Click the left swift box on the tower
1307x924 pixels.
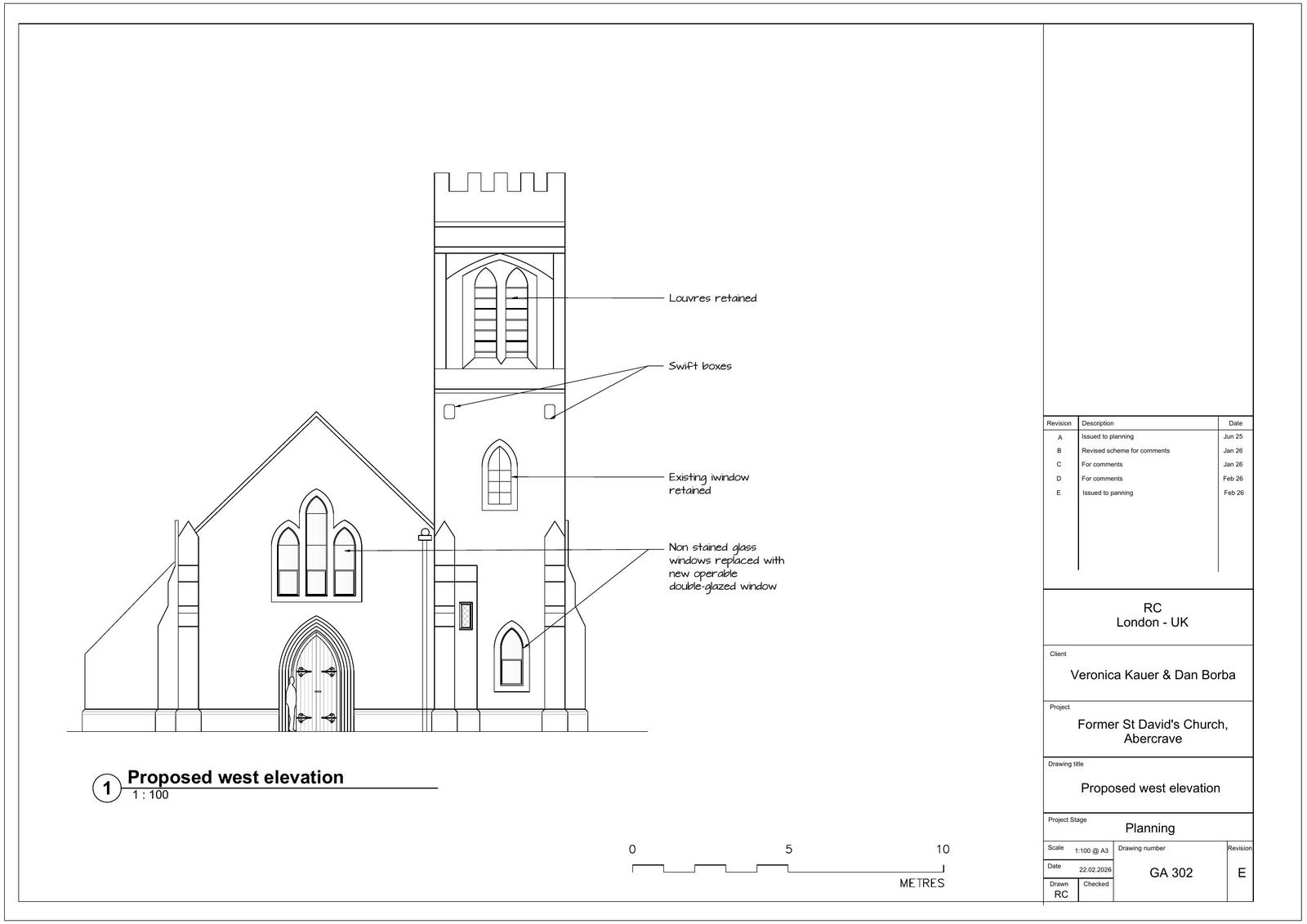point(449,412)
